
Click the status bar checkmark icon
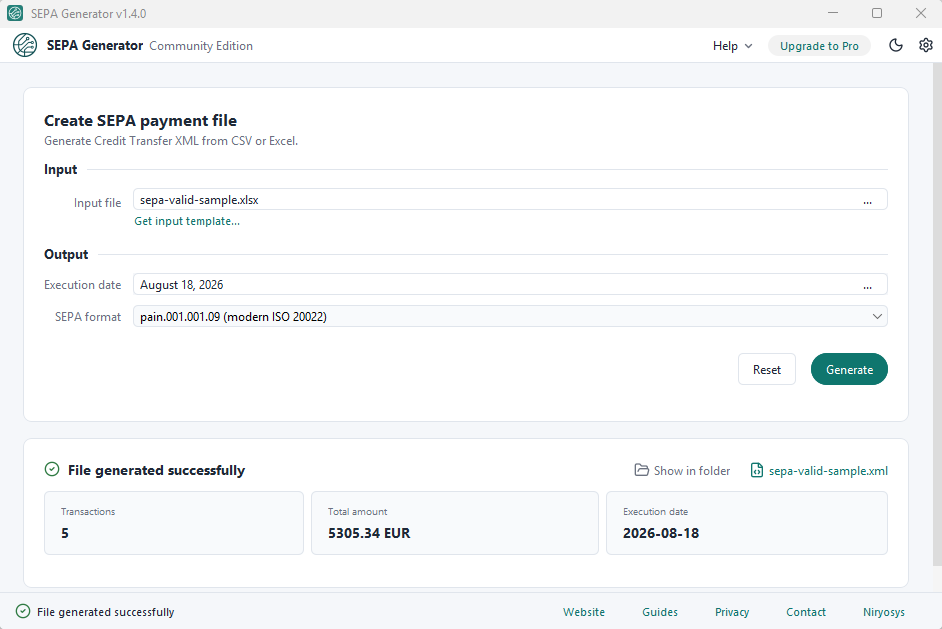[x=23, y=611]
